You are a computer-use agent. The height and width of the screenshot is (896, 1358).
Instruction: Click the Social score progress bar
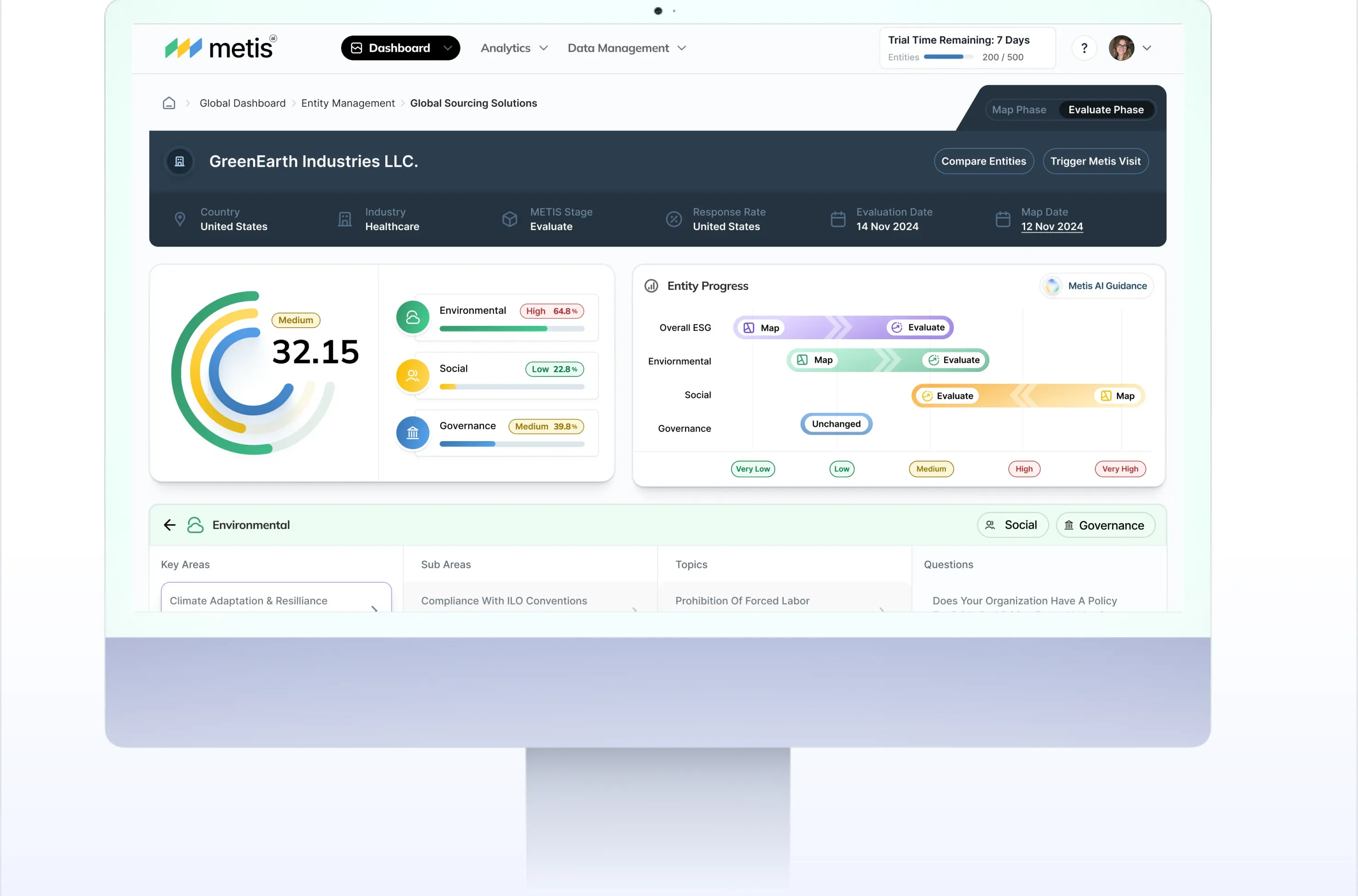click(x=512, y=387)
